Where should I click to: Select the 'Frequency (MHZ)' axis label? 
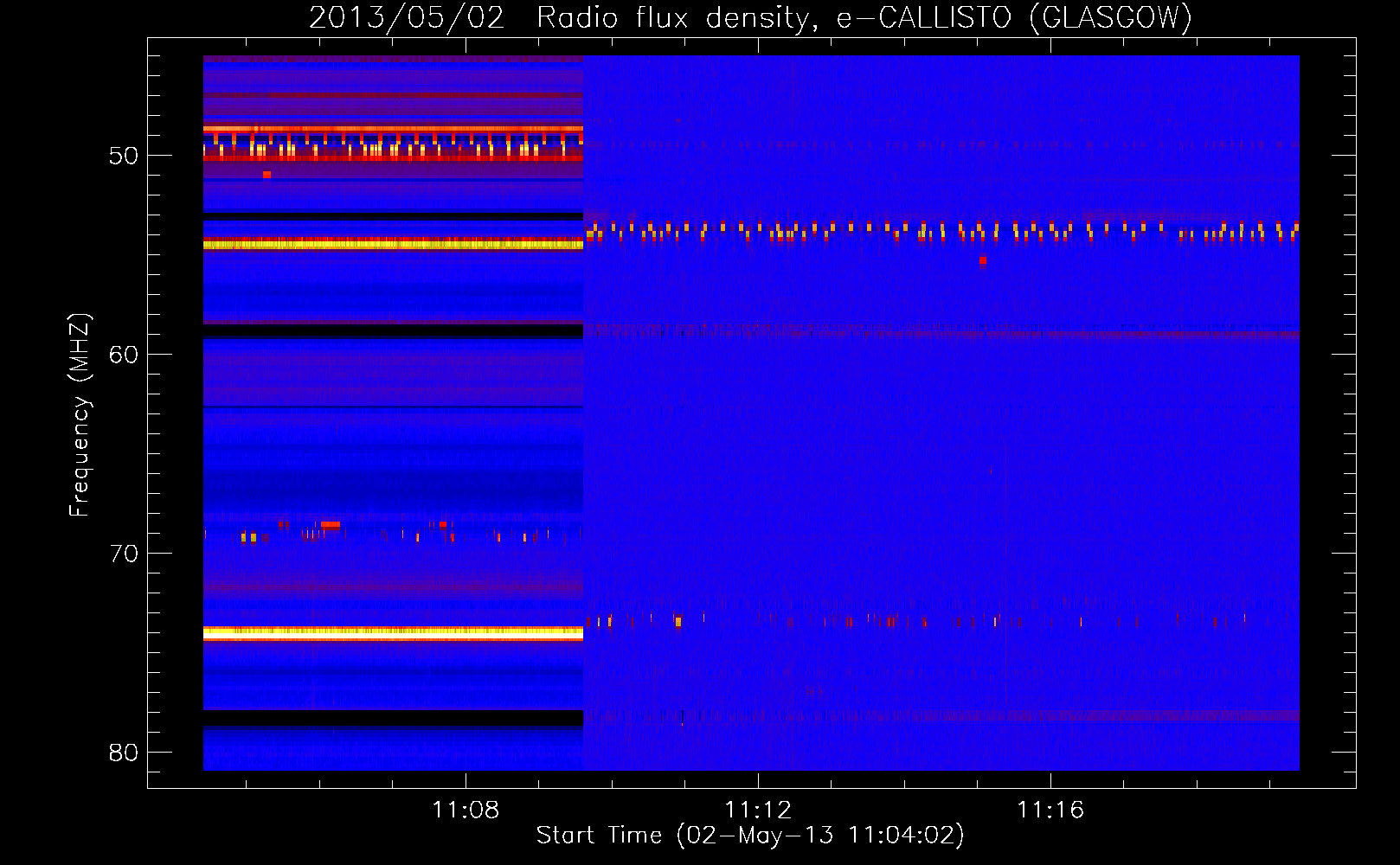(79, 415)
